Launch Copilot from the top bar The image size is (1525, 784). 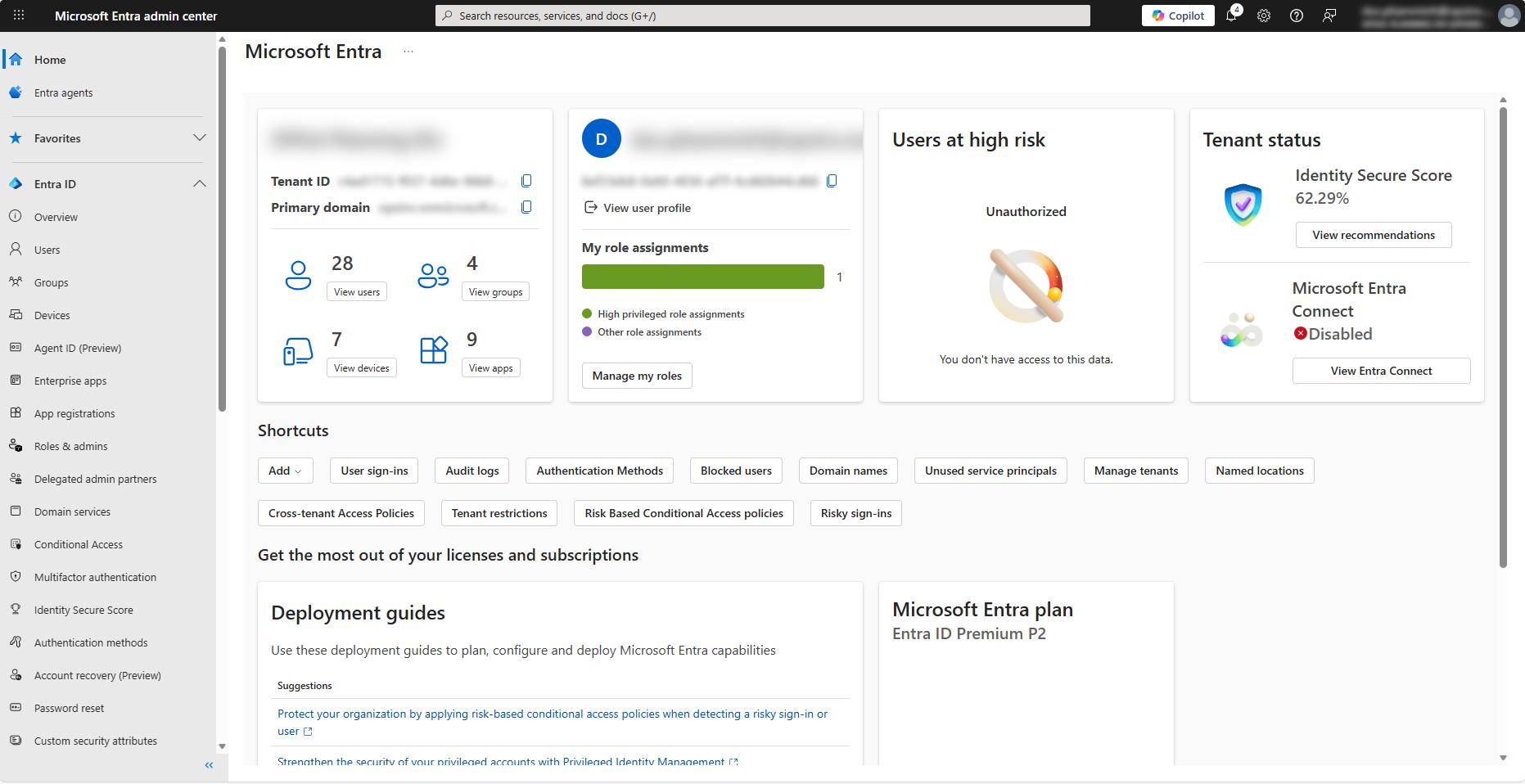(x=1178, y=16)
